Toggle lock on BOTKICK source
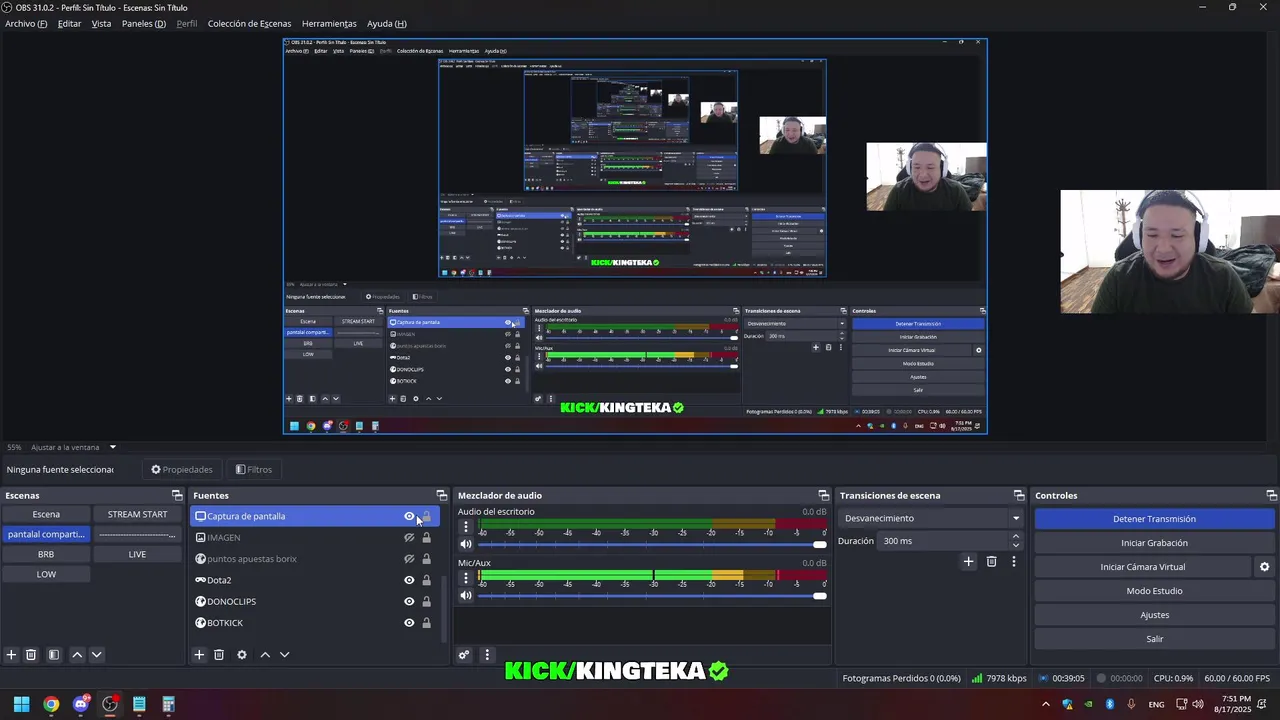Screen dimensions: 1280x720 [426, 623]
